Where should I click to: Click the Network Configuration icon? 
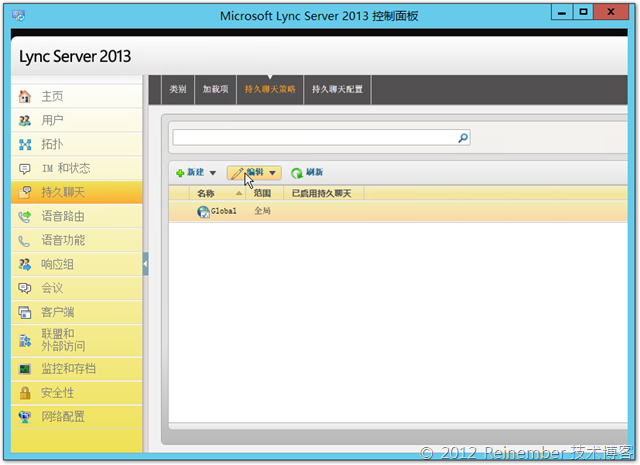(25, 417)
